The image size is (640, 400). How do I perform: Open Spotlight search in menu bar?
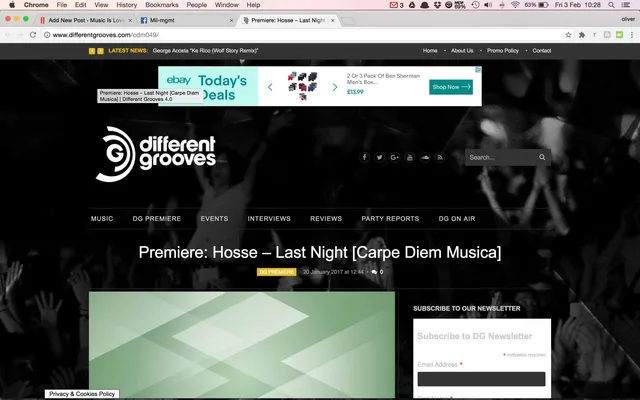pos(611,5)
